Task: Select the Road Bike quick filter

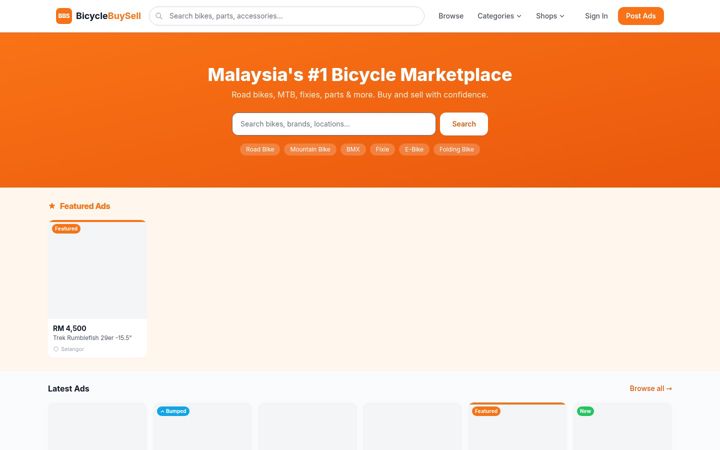Action: (260, 149)
